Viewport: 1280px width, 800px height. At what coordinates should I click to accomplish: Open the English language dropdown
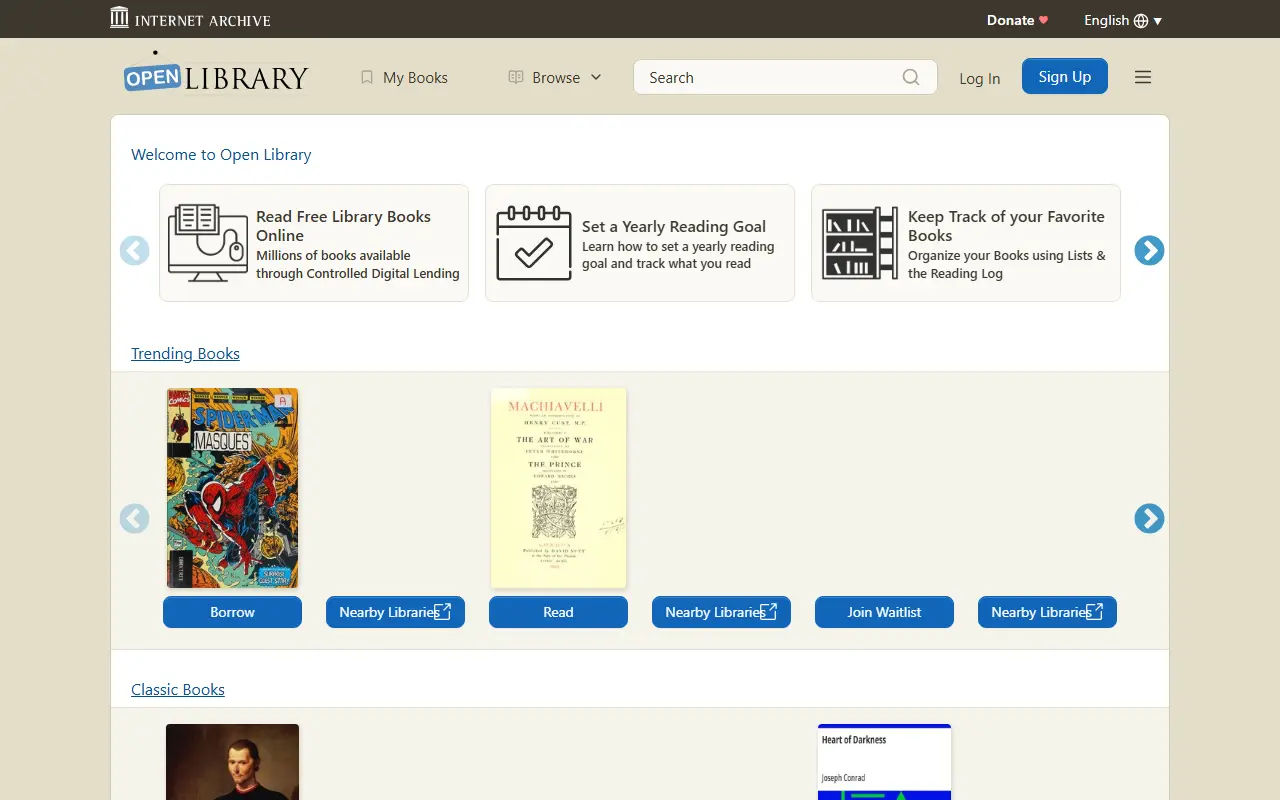tap(1122, 20)
